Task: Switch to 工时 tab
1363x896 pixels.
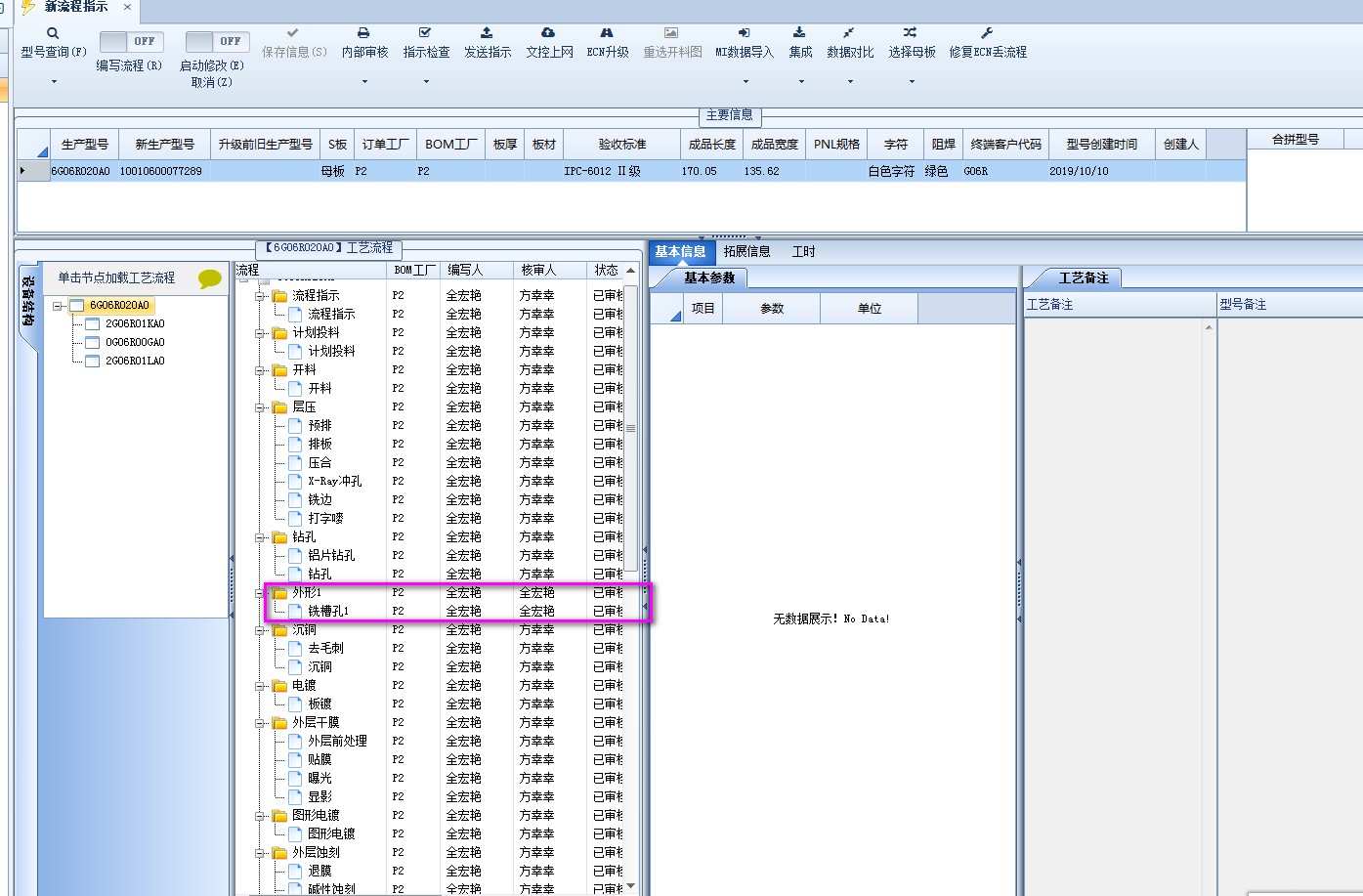Action: tap(803, 251)
